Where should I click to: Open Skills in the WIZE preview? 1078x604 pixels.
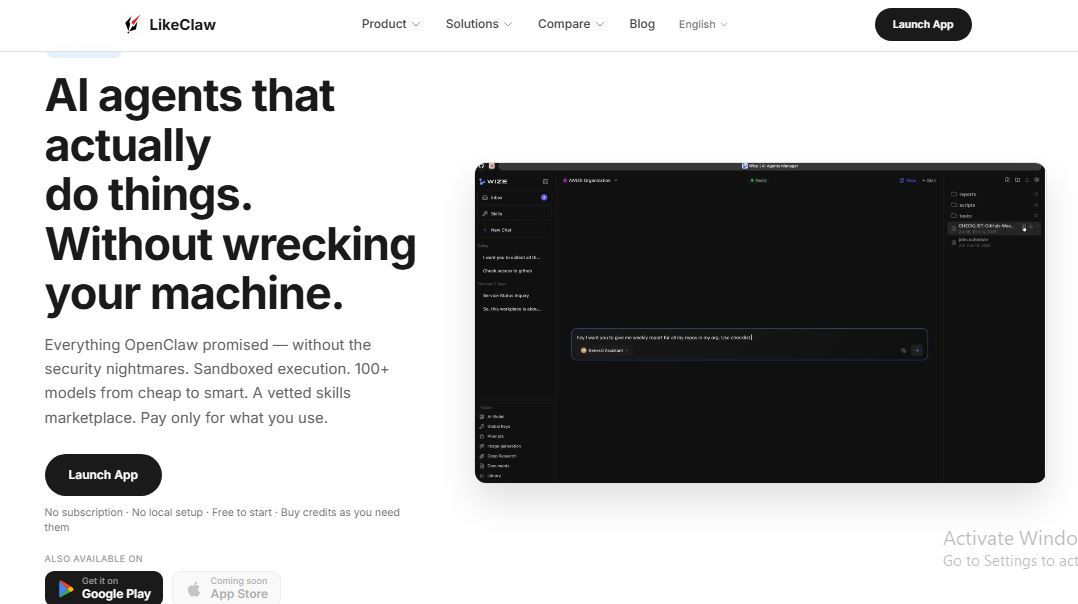514,214
